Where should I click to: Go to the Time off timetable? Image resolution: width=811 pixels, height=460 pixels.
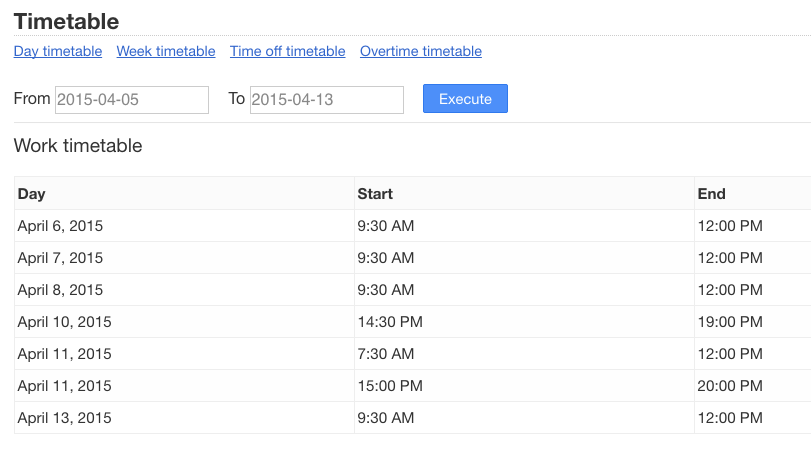pyautogui.click(x=287, y=51)
